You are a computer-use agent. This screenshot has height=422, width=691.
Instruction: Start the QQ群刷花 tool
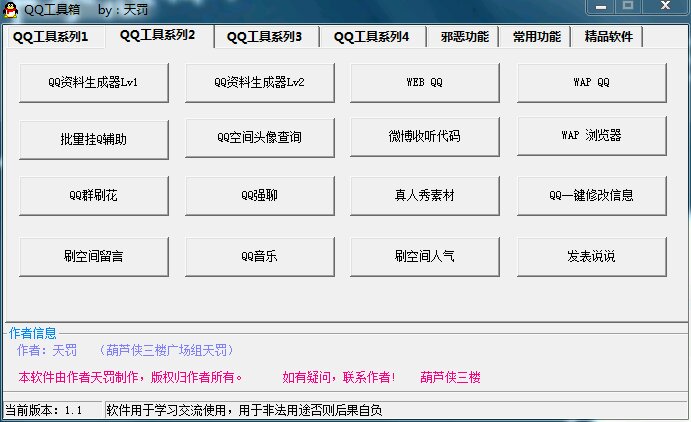point(94,196)
